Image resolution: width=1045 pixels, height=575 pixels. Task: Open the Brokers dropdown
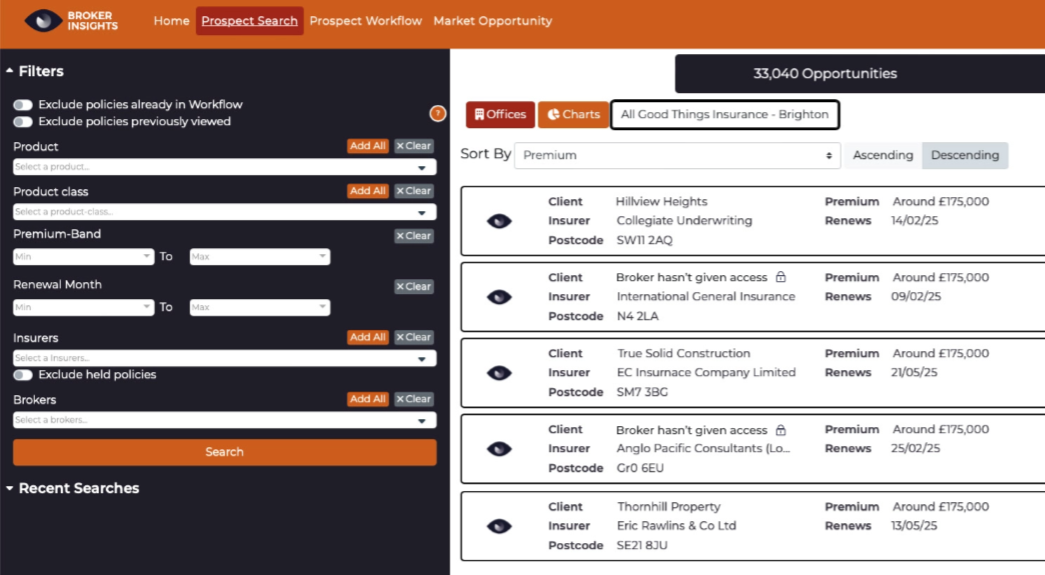click(225, 420)
